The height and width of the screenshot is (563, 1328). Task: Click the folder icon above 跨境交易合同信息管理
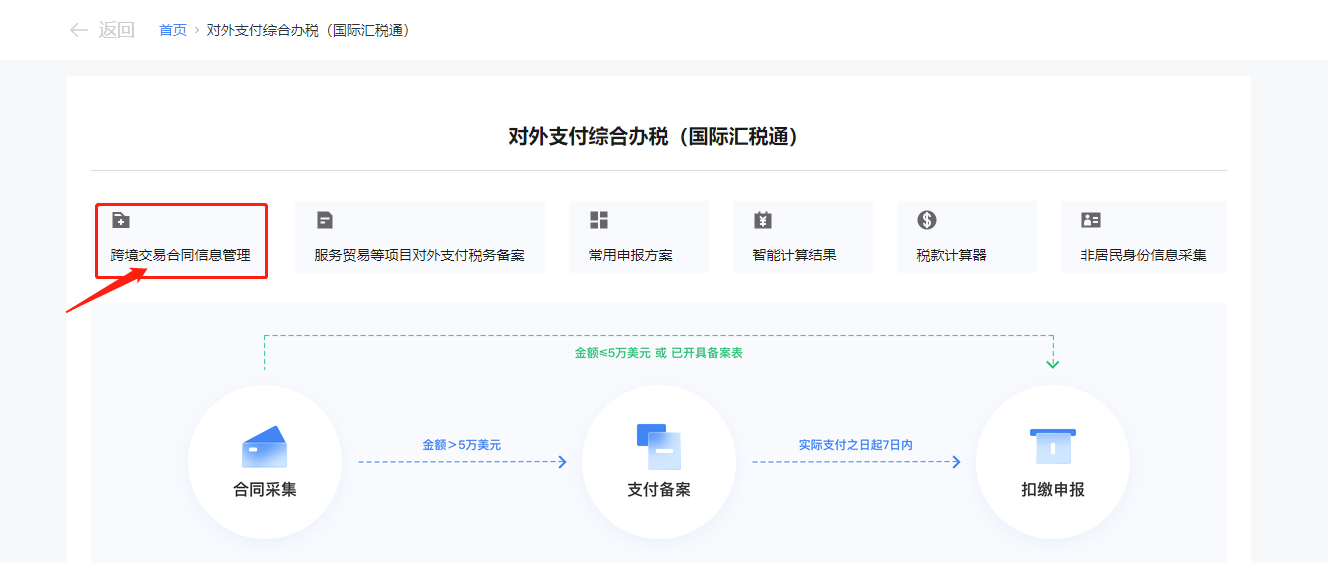point(120,220)
